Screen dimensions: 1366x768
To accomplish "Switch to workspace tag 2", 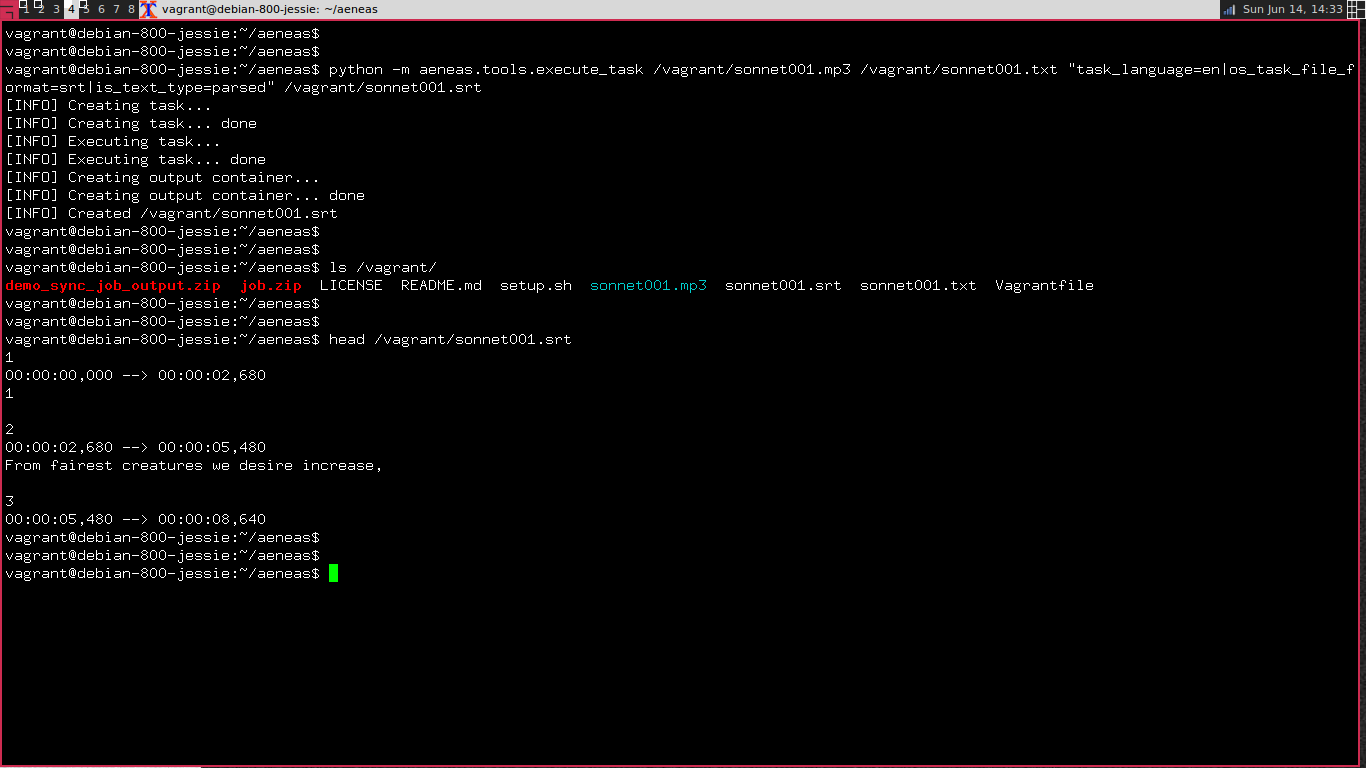I will pos(41,9).
